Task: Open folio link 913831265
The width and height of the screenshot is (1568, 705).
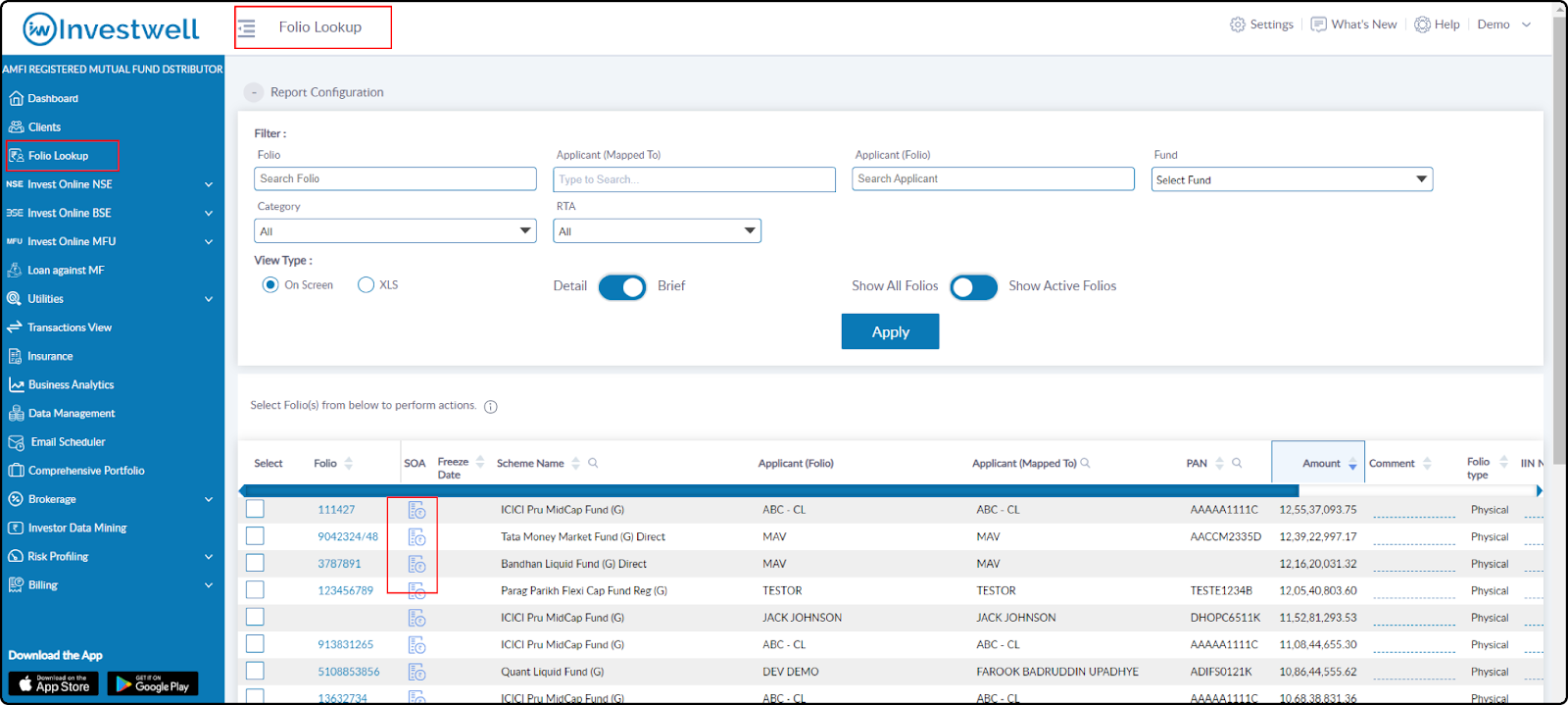Action: [346, 644]
